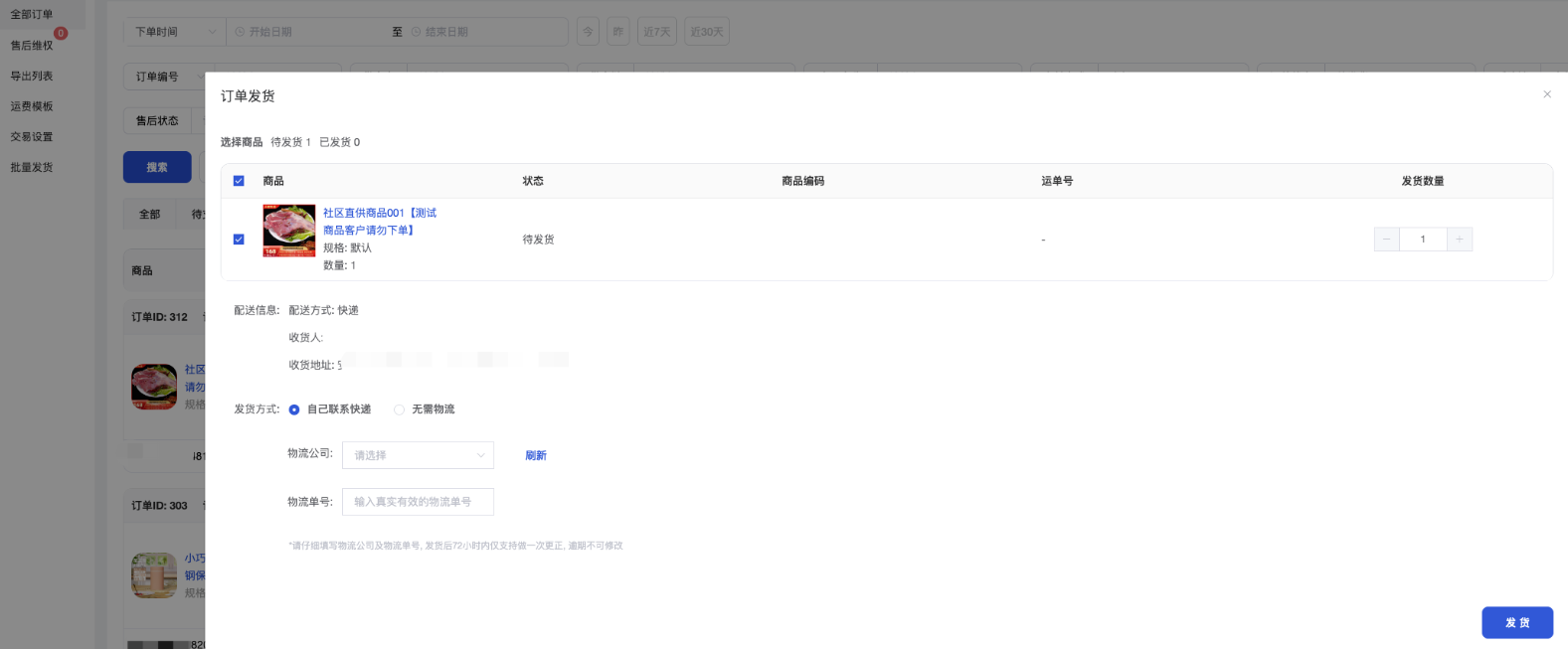The width and height of the screenshot is (1568, 649).
Task: Click the product thumbnail in shipment table
Action: pyautogui.click(x=288, y=231)
